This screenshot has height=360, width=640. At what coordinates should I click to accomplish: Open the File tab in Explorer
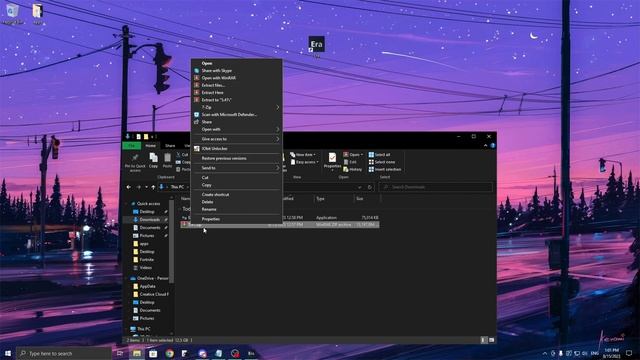[x=131, y=146]
